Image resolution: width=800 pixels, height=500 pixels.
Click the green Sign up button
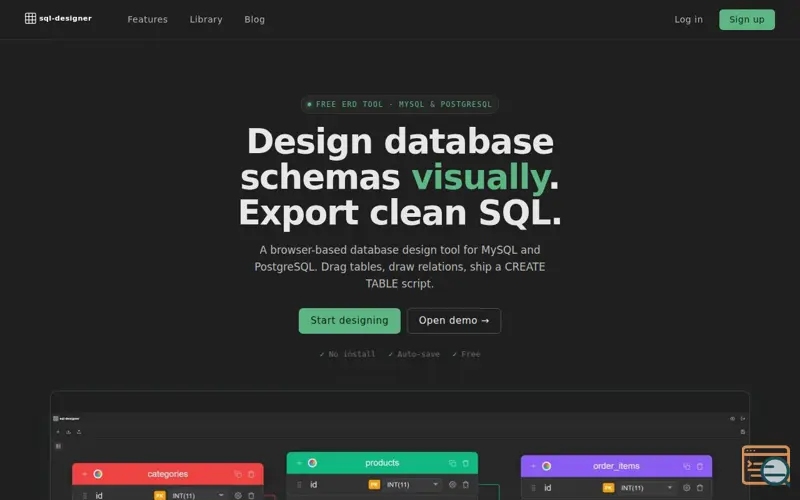coord(746,19)
